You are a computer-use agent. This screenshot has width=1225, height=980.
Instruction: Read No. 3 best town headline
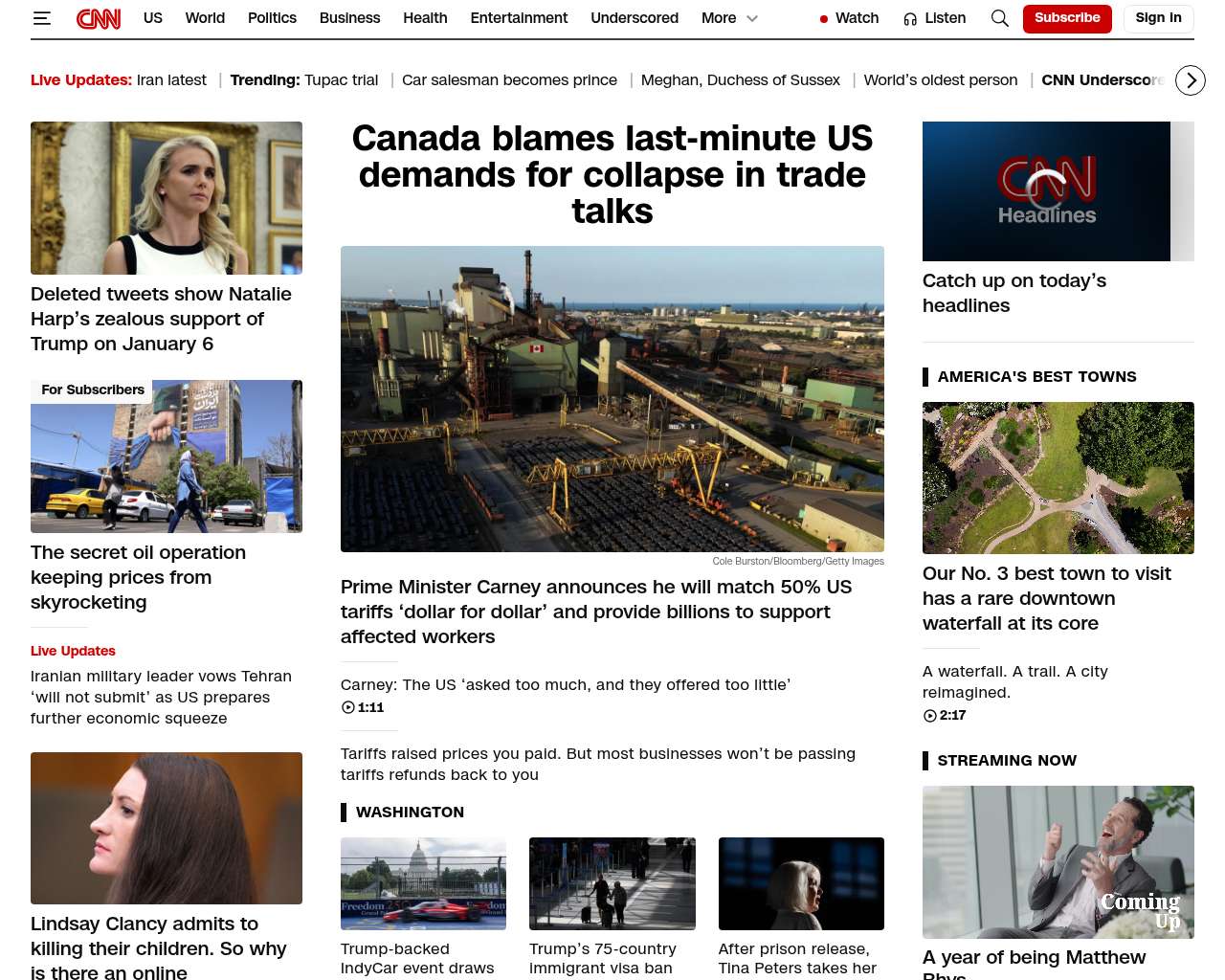1047,598
